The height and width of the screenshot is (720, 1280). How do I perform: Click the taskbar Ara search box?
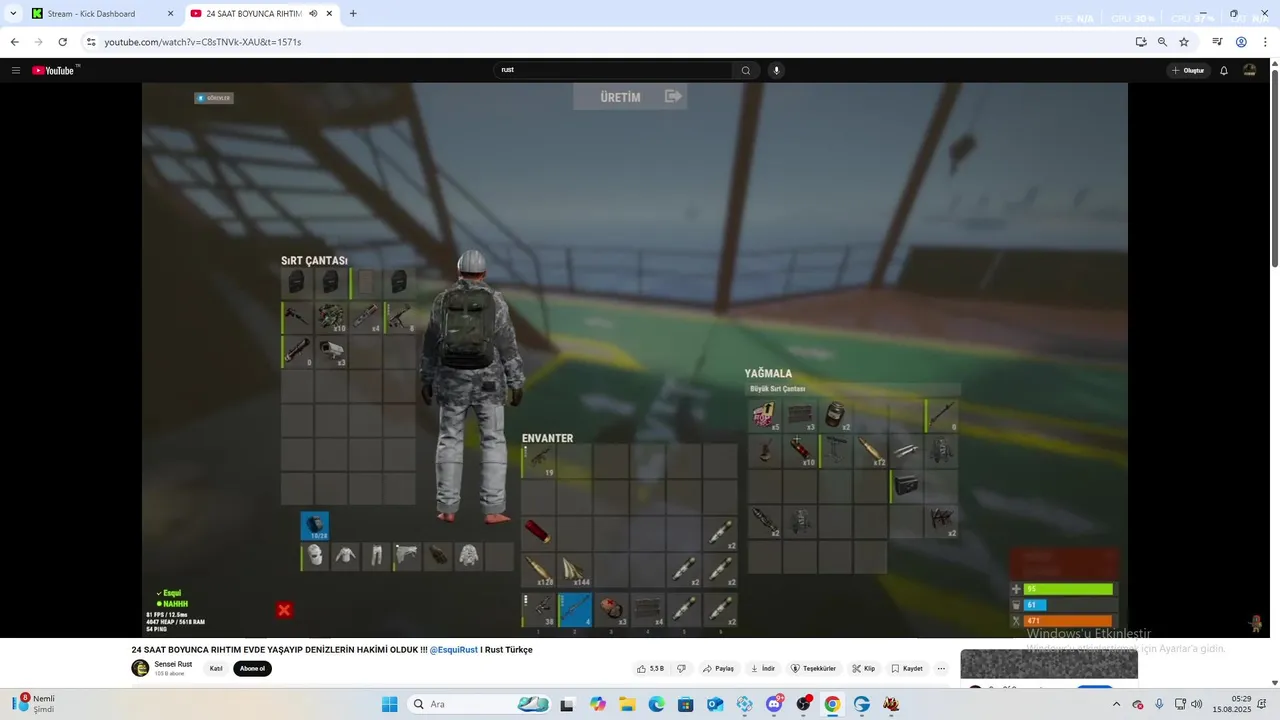coord(479,704)
